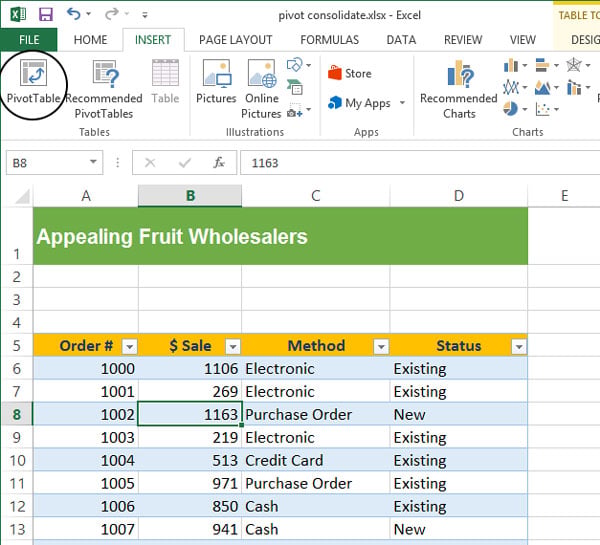This screenshot has width=600, height=545.
Task: Insert a combo chart
Action: point(574,87)
